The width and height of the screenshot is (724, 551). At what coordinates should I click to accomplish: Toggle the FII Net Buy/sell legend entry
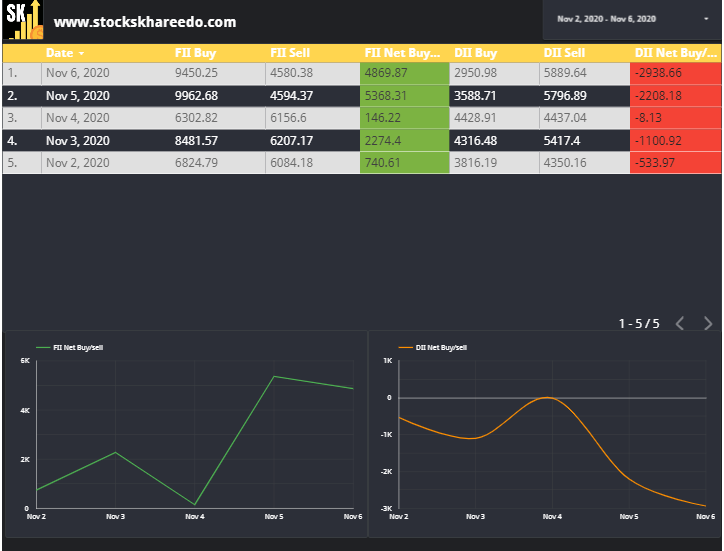(70, 347)
